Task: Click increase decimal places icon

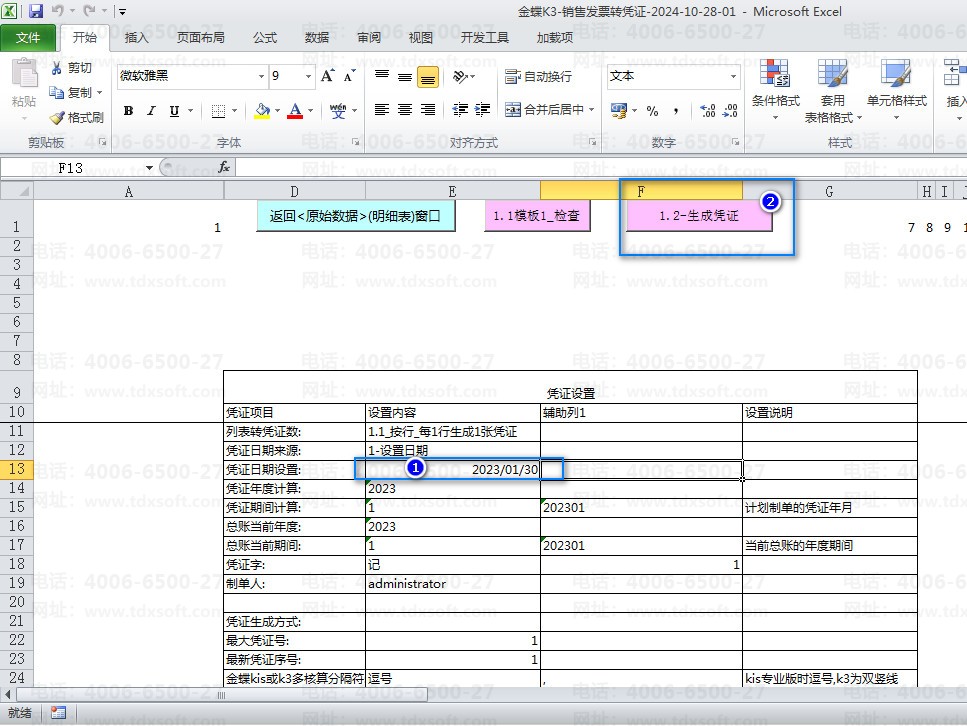Action: (708, 110)
